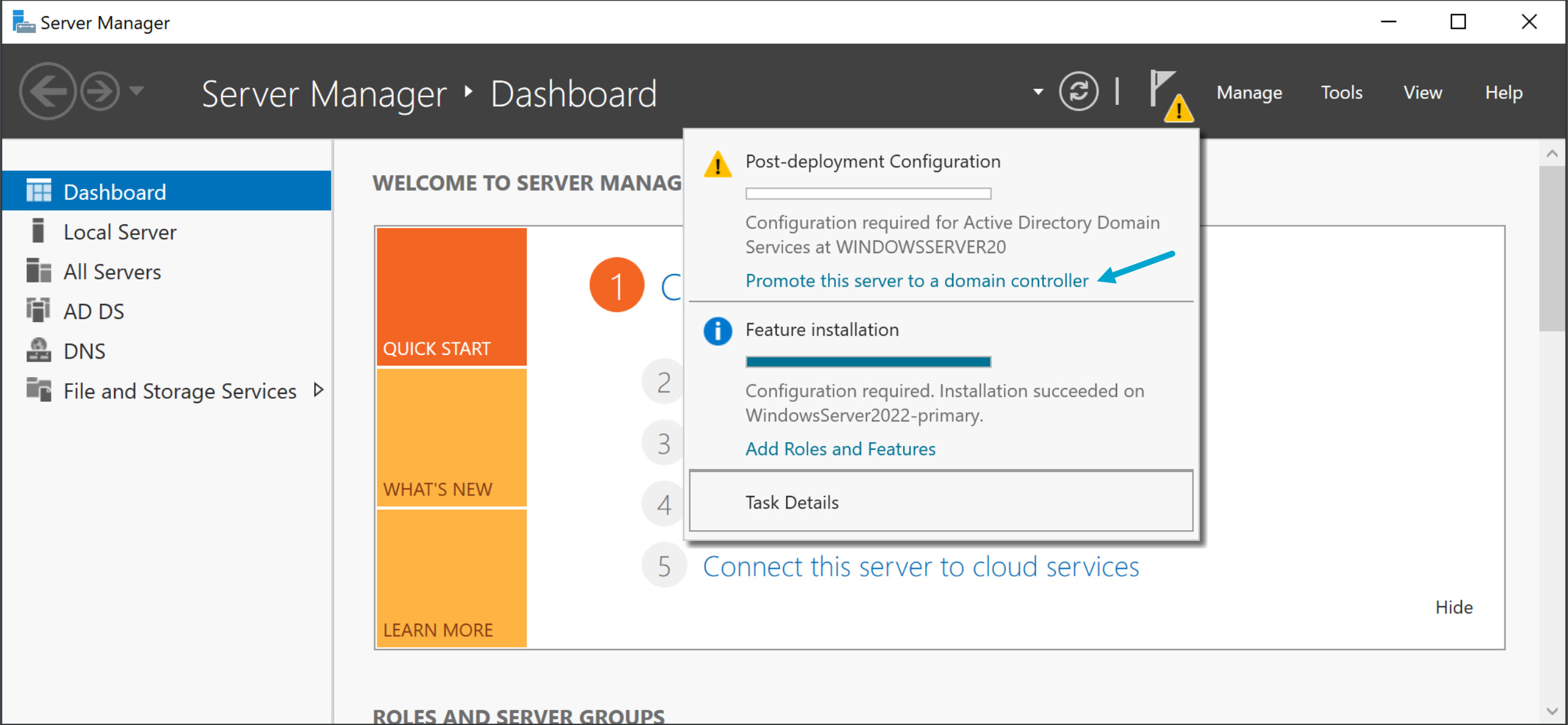Click the refresh dashboard icon
The width and height of the screenshot is (1568, 725).
coord(1078,92)
